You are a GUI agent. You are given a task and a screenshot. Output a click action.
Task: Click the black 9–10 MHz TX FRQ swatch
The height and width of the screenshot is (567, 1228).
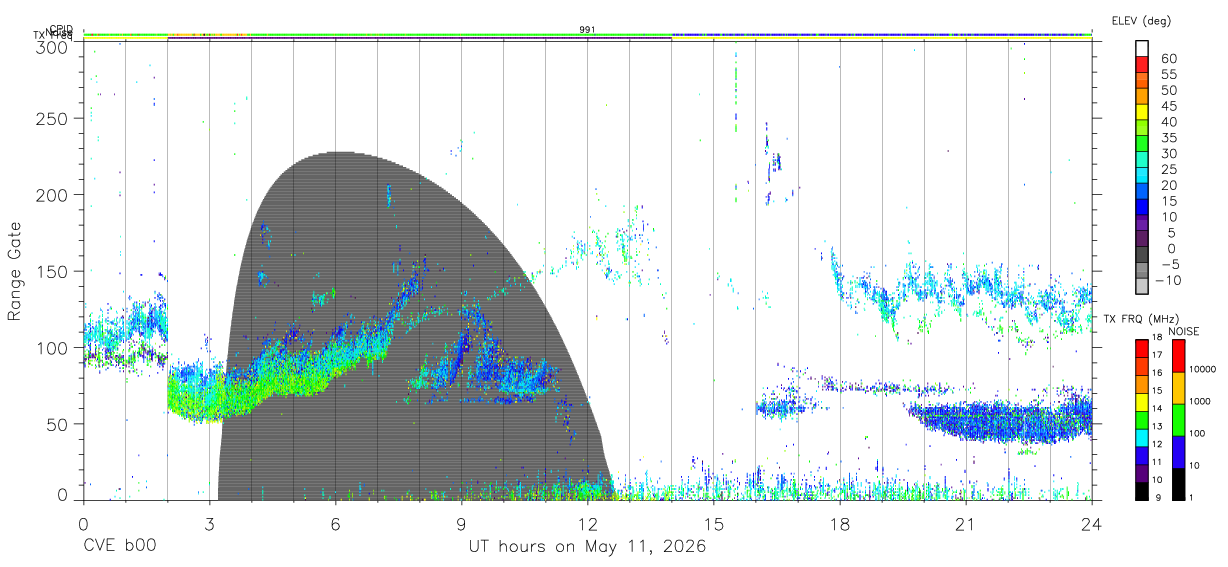point(1142,491)
